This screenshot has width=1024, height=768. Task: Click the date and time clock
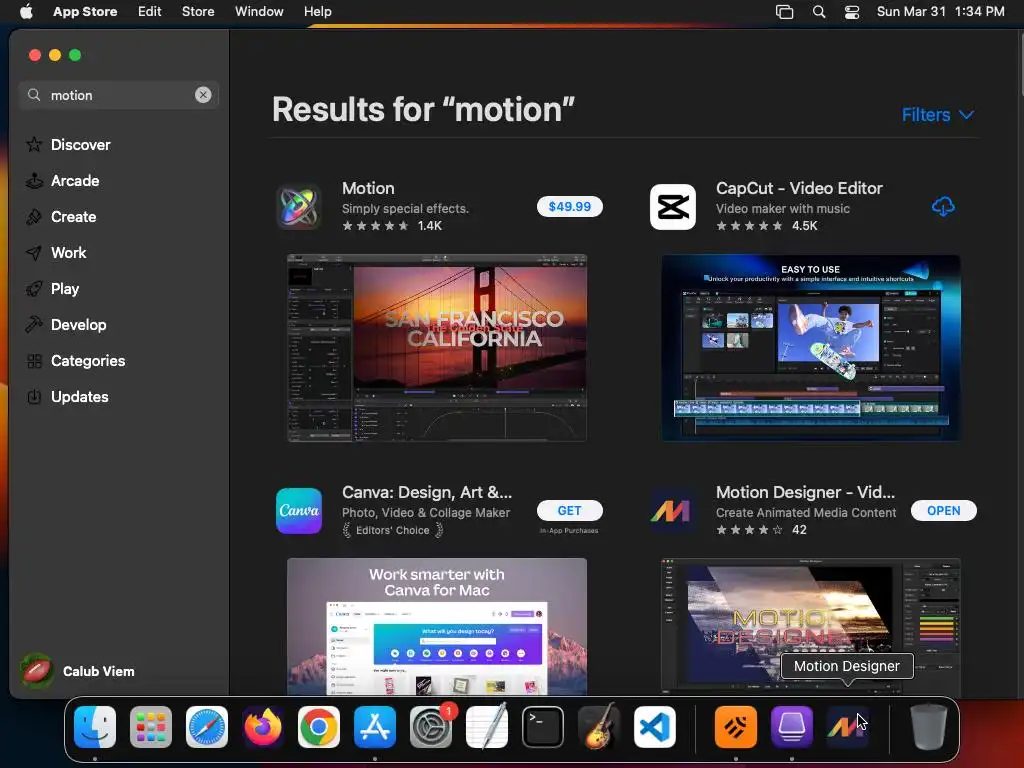tap(940, 11)
